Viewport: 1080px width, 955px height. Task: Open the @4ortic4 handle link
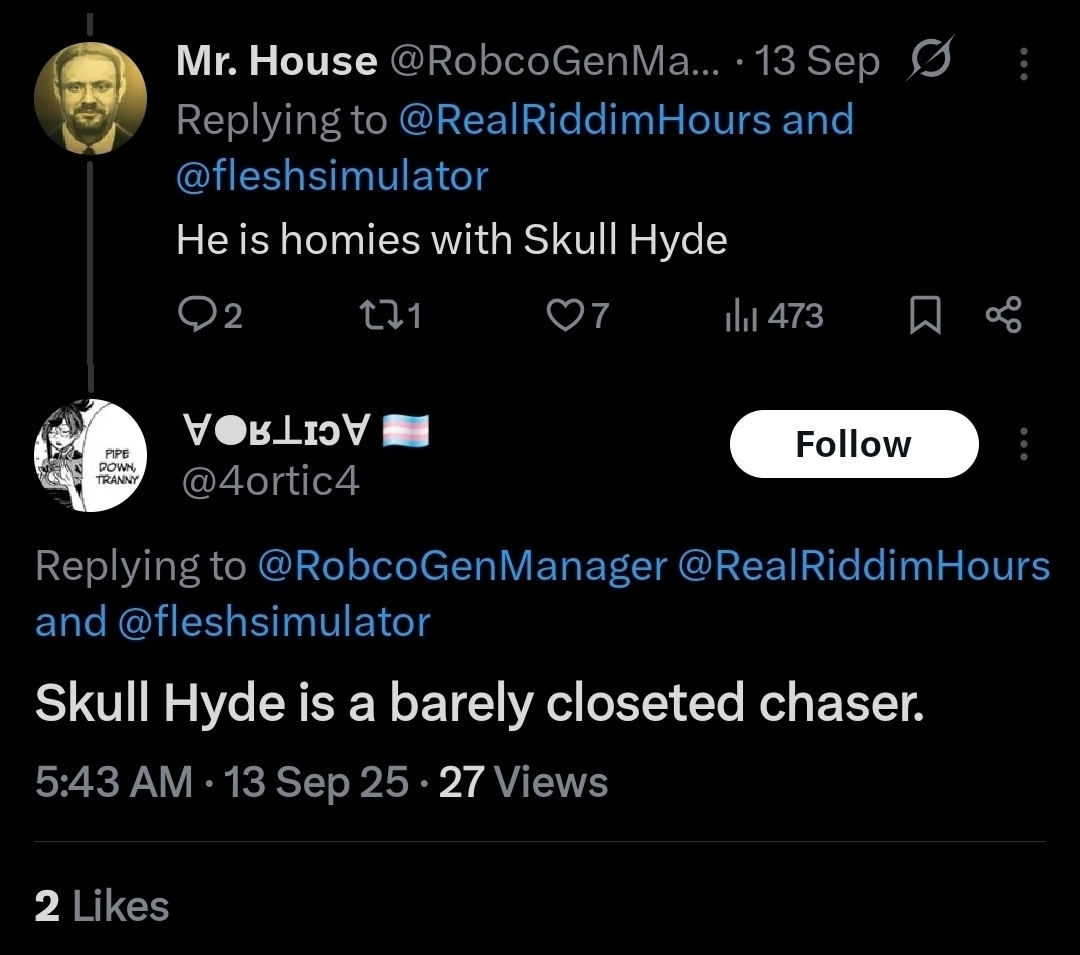[x=268, y=482]
